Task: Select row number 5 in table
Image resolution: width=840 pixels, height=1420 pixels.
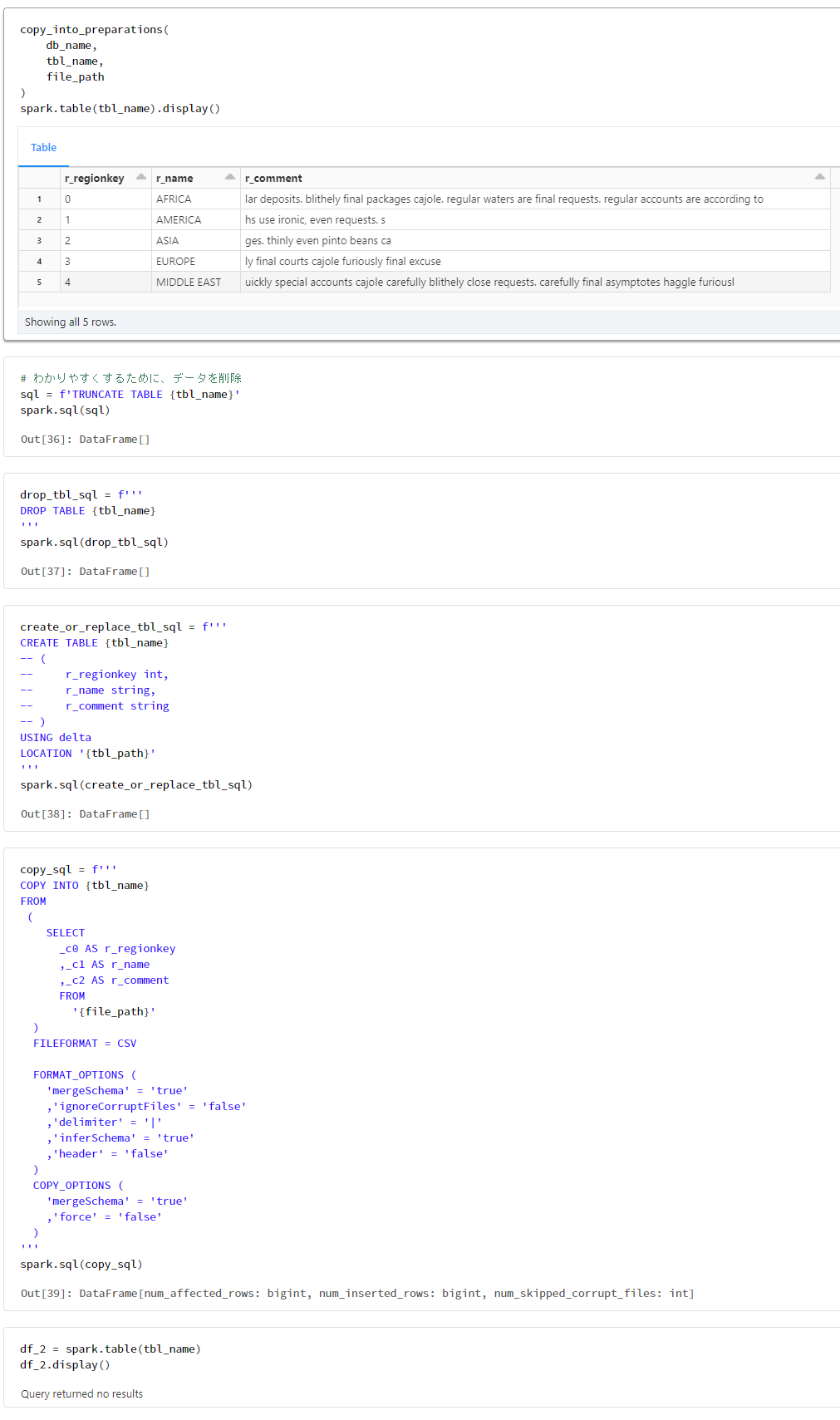Action: tap(39, 283)
